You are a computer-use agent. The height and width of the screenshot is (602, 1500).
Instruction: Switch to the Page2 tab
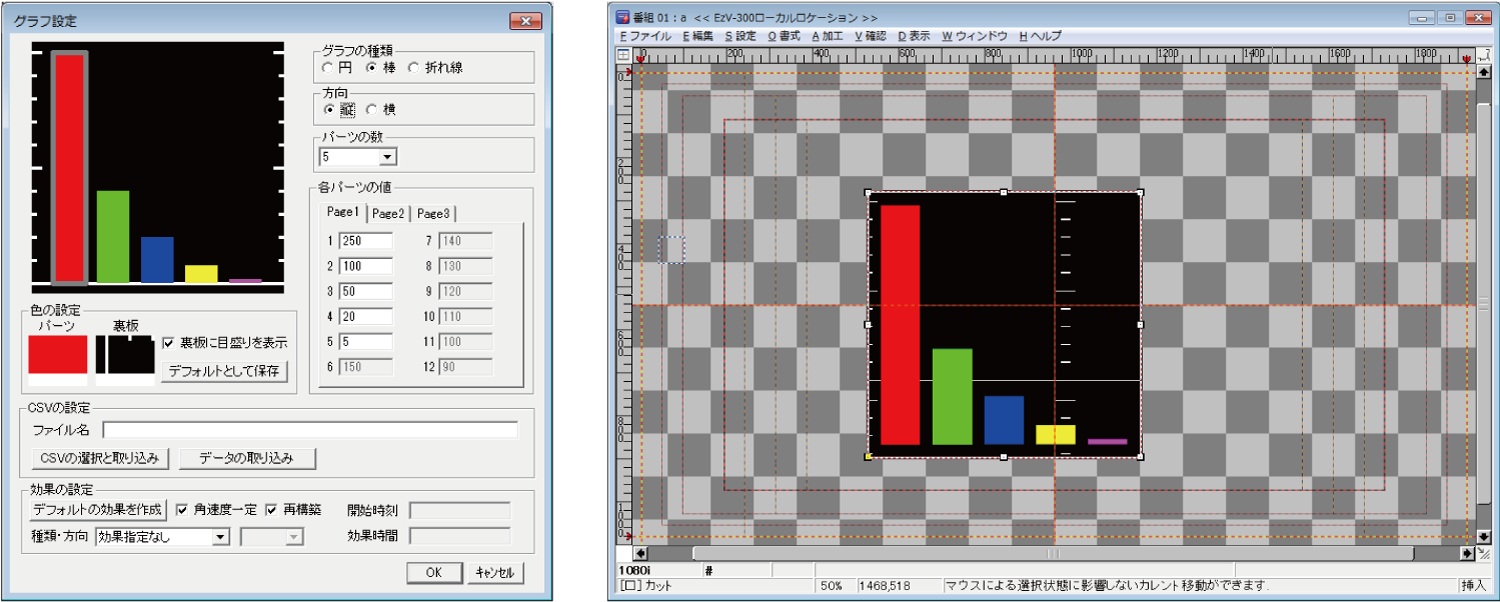pyautogui.click(x=388, y=213)
